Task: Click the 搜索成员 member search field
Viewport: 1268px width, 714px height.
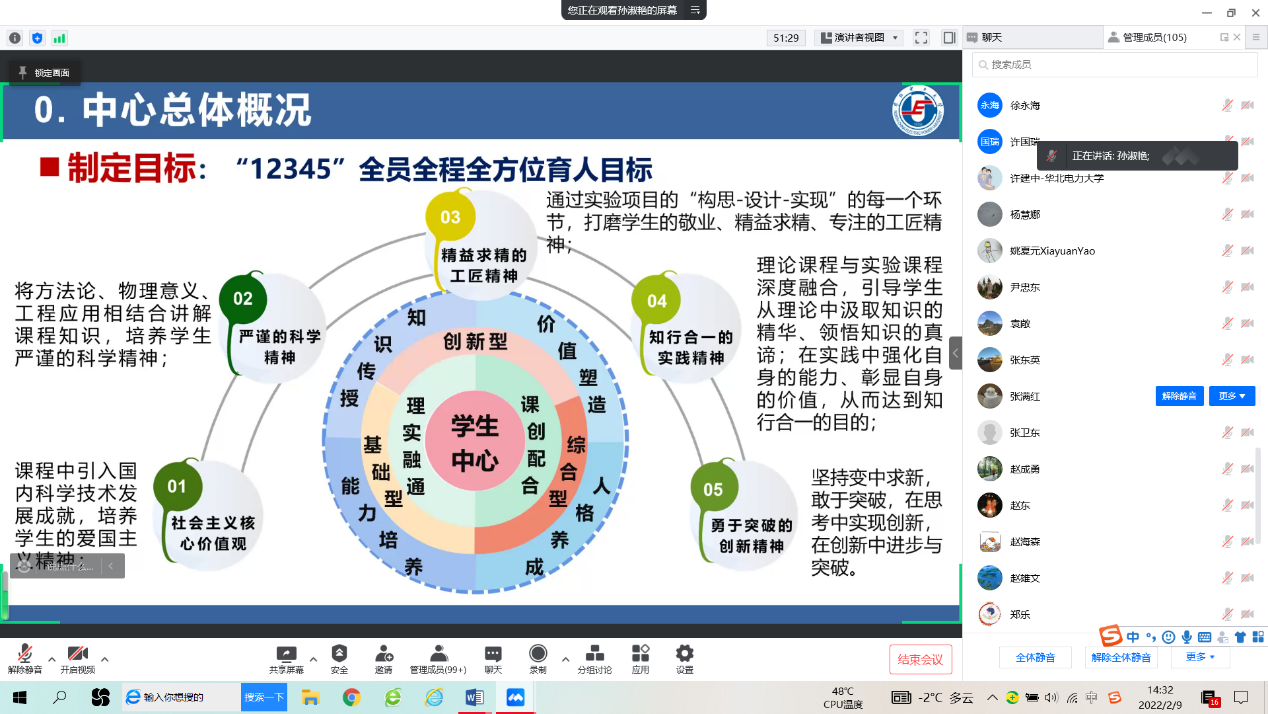Action: coord(1115,64)
